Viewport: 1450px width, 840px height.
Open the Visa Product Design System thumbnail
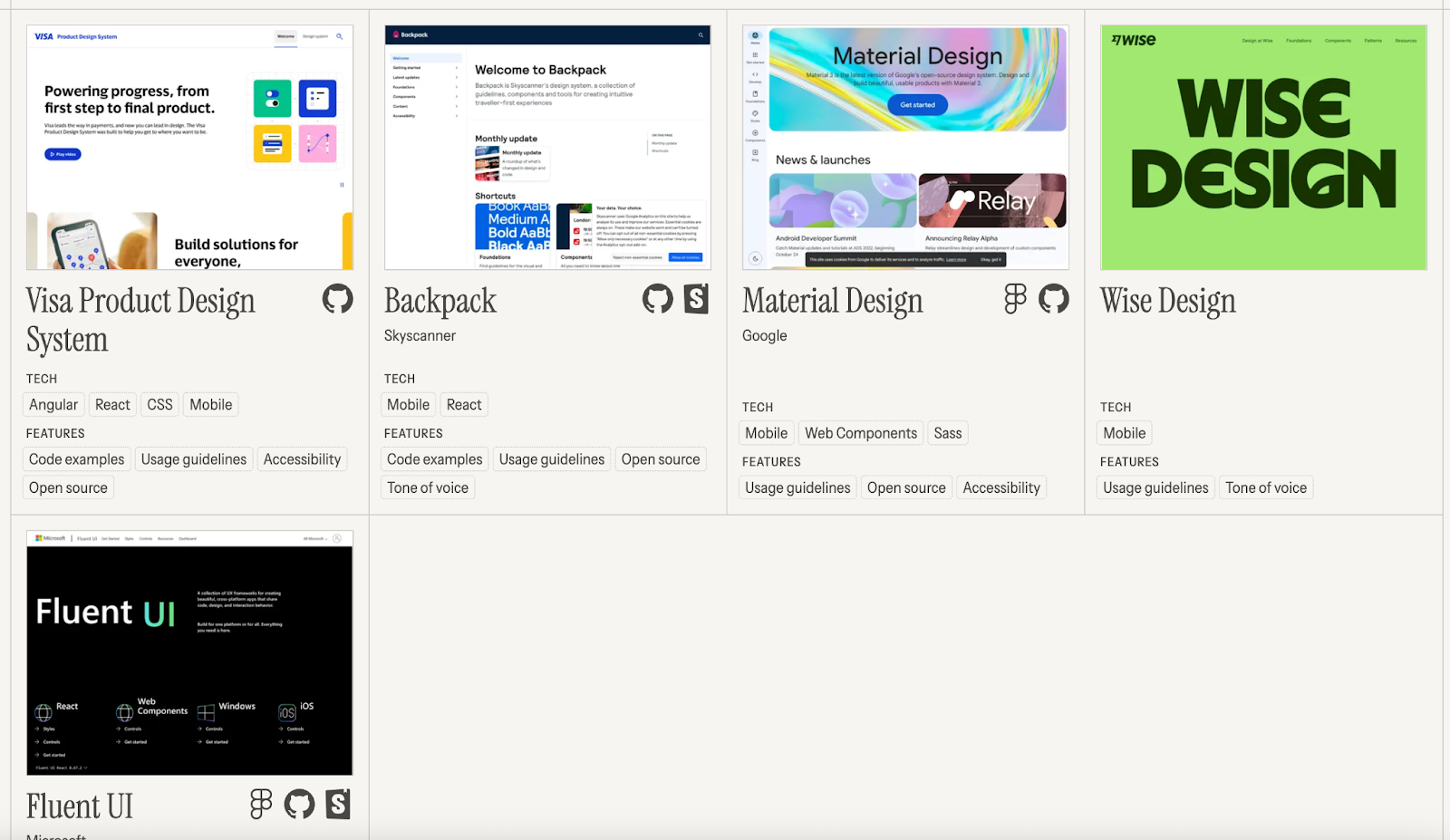click(x=189, y=148)
